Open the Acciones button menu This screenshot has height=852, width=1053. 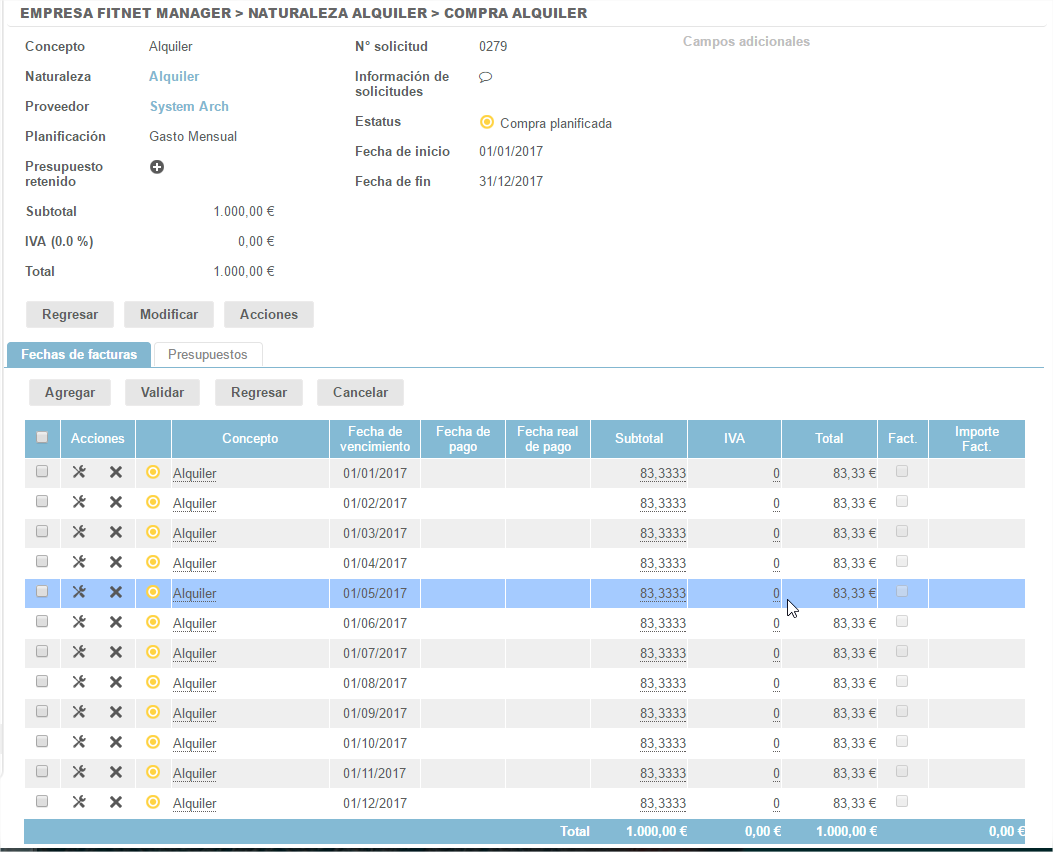[268, 314]
